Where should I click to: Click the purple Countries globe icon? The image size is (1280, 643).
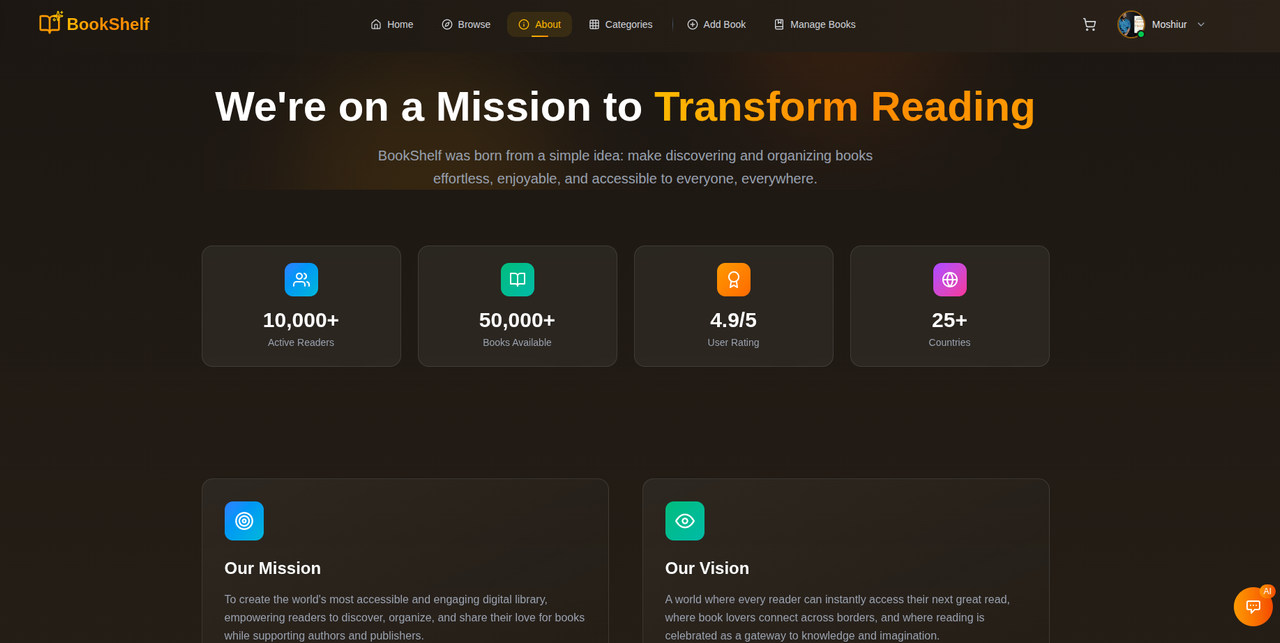[949, 280]
